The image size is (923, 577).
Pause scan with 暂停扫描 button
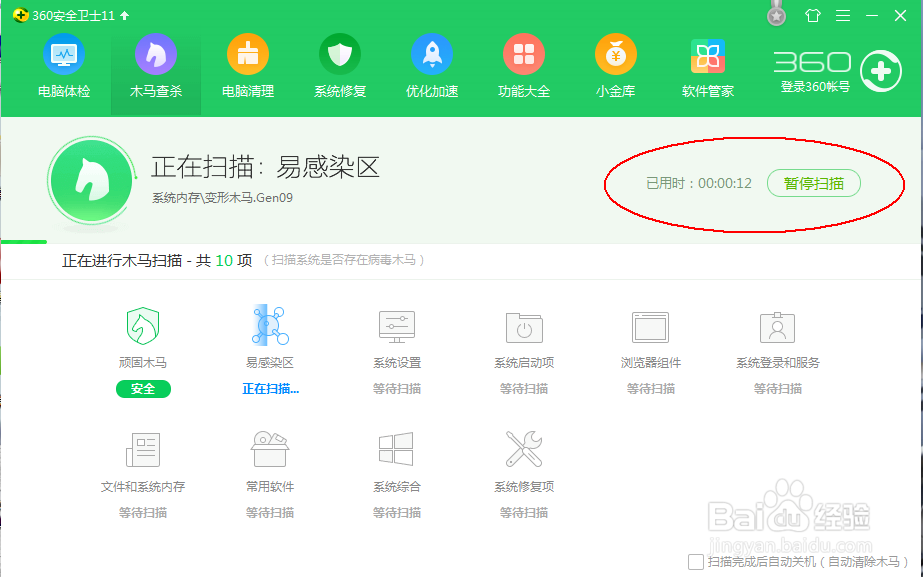click(814, 183)
